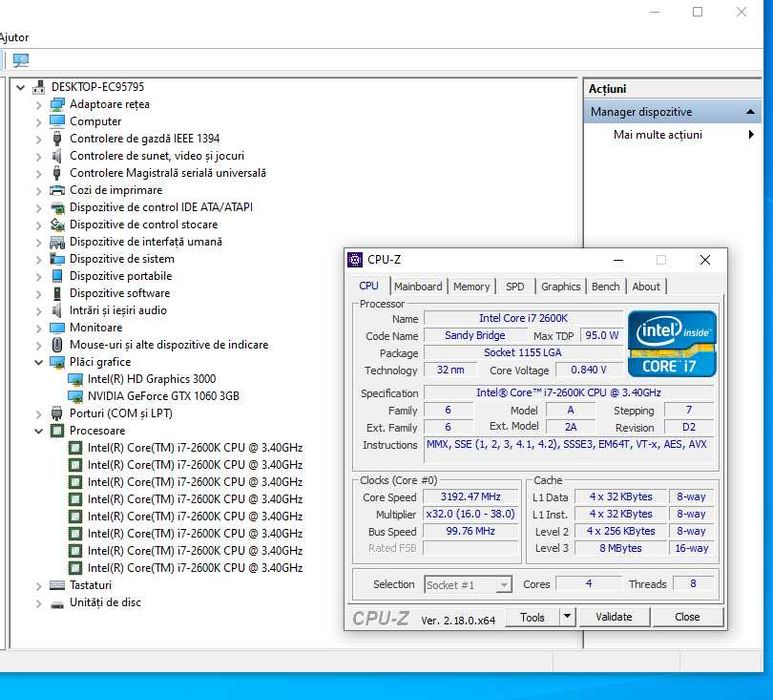
Task: Collapse the DESKTOP-EC95795 root node
Action: point(20,88)
